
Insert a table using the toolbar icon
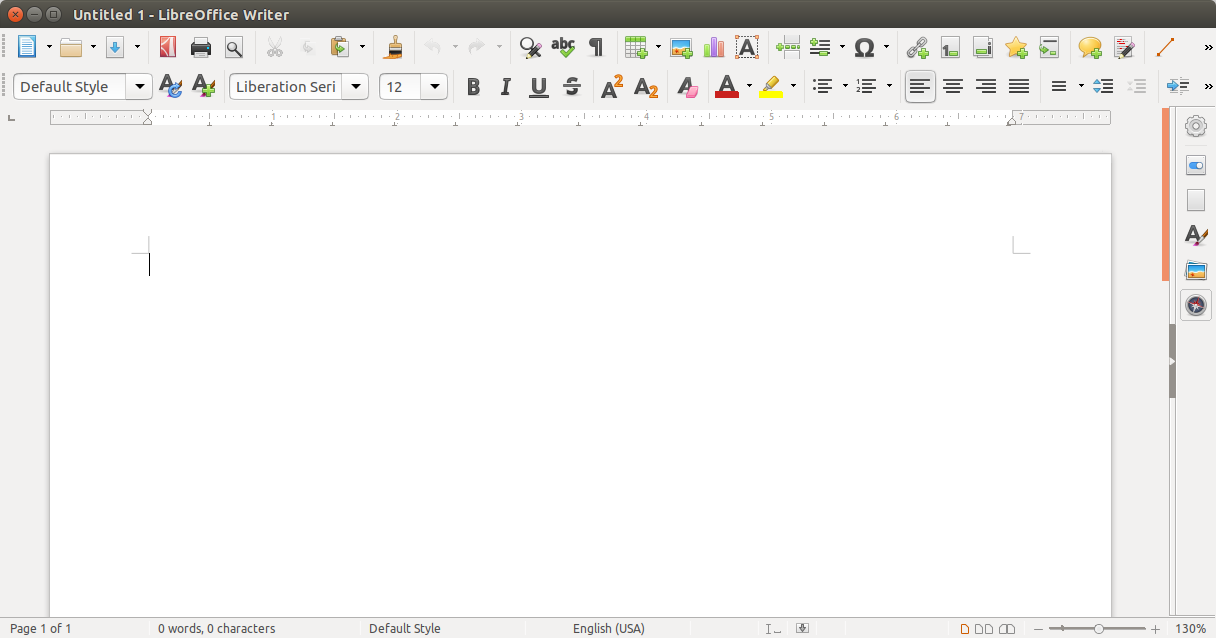[634, 47]
